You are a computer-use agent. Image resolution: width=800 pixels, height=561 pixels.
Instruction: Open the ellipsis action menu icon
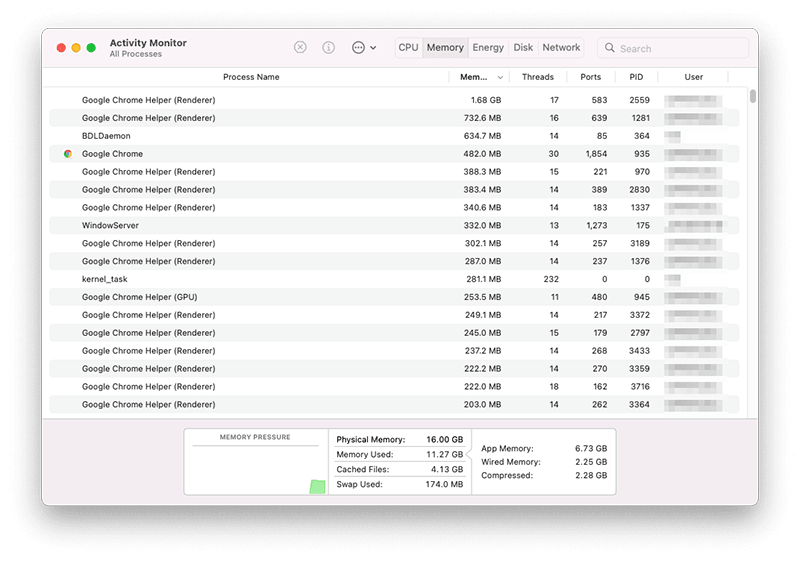click(358, 47)
